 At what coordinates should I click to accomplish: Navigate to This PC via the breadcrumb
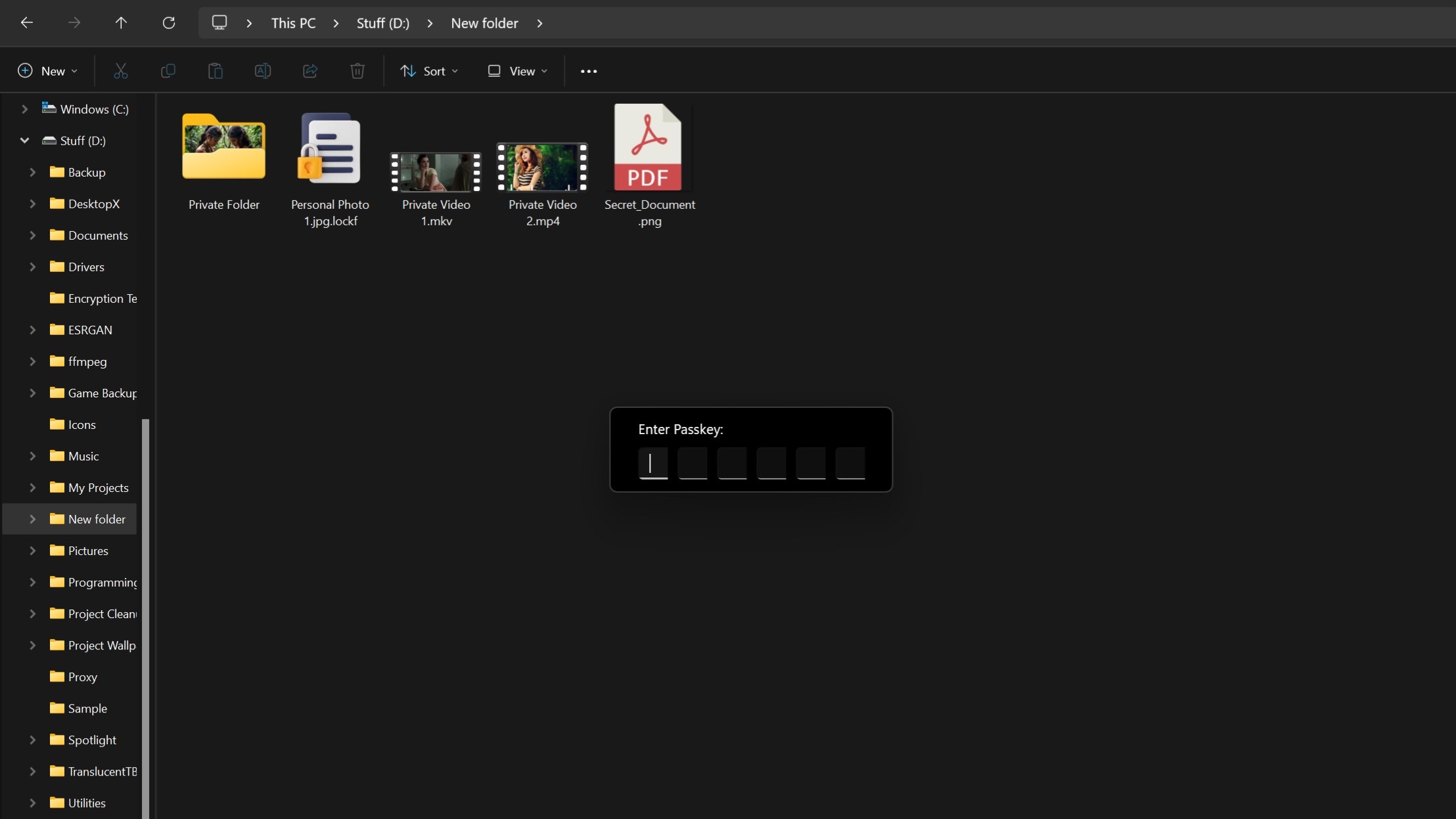click(293, 22)
